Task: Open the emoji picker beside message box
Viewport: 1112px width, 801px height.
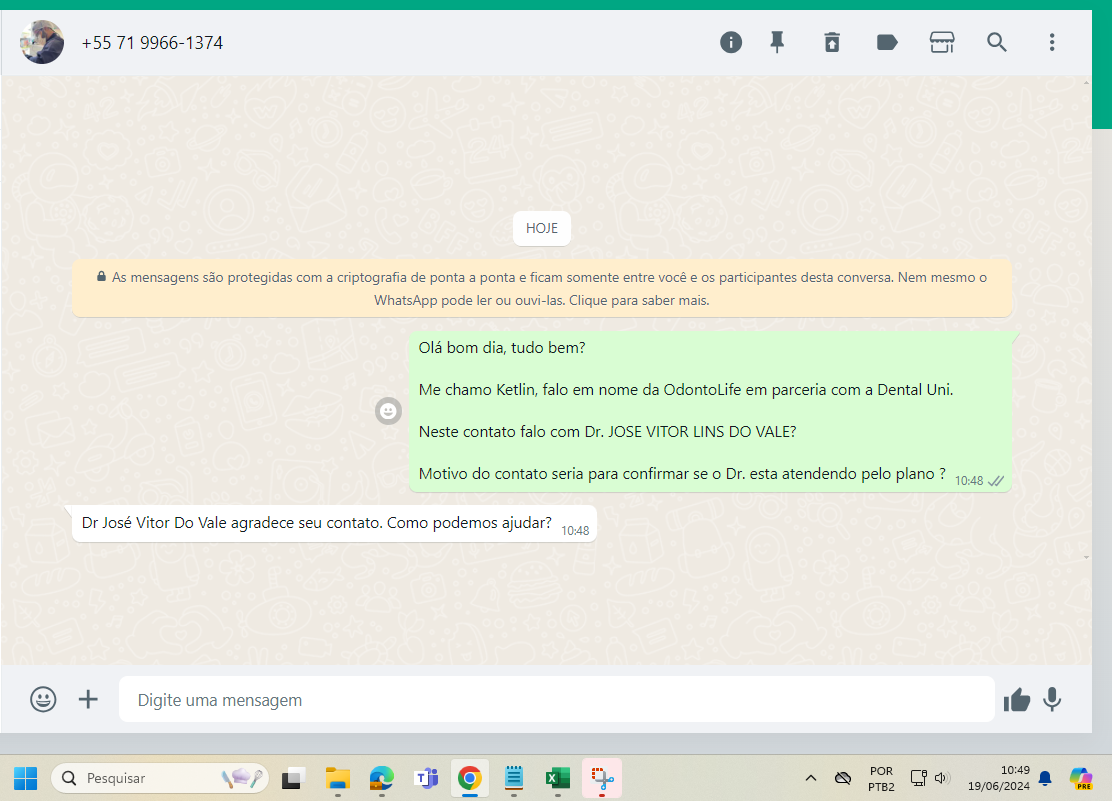Action: pyautogui.click(x=43, y=700)
